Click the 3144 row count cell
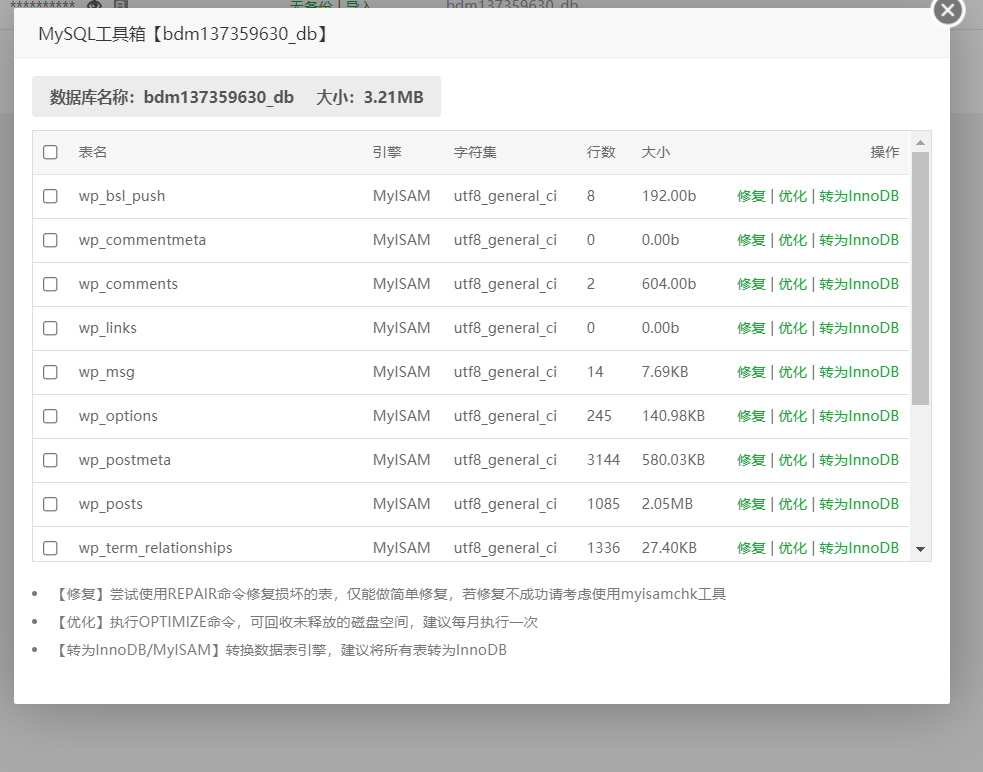 click(x=603, y=460)
